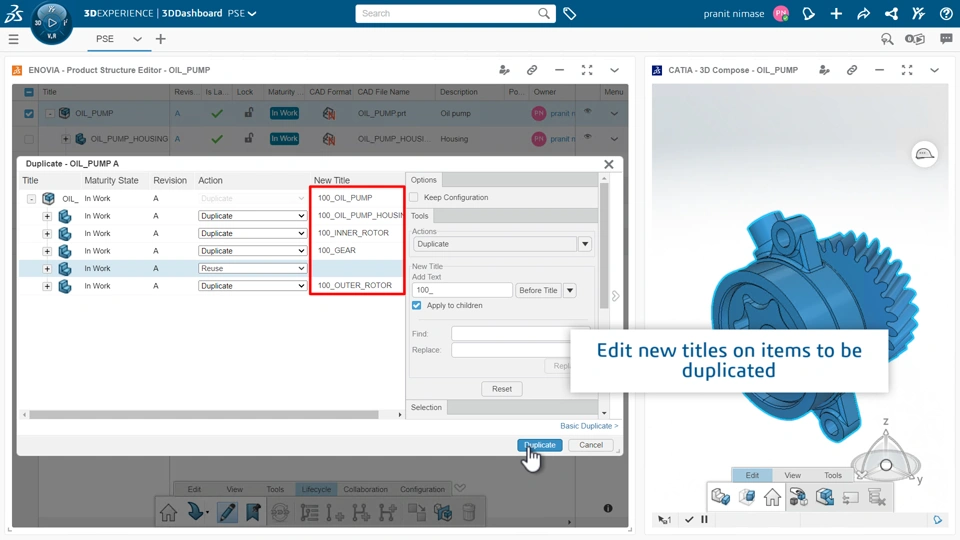The image size is (960, 540).
Task: Open the Collaboration tab
Action: click(x=366, y=489)
